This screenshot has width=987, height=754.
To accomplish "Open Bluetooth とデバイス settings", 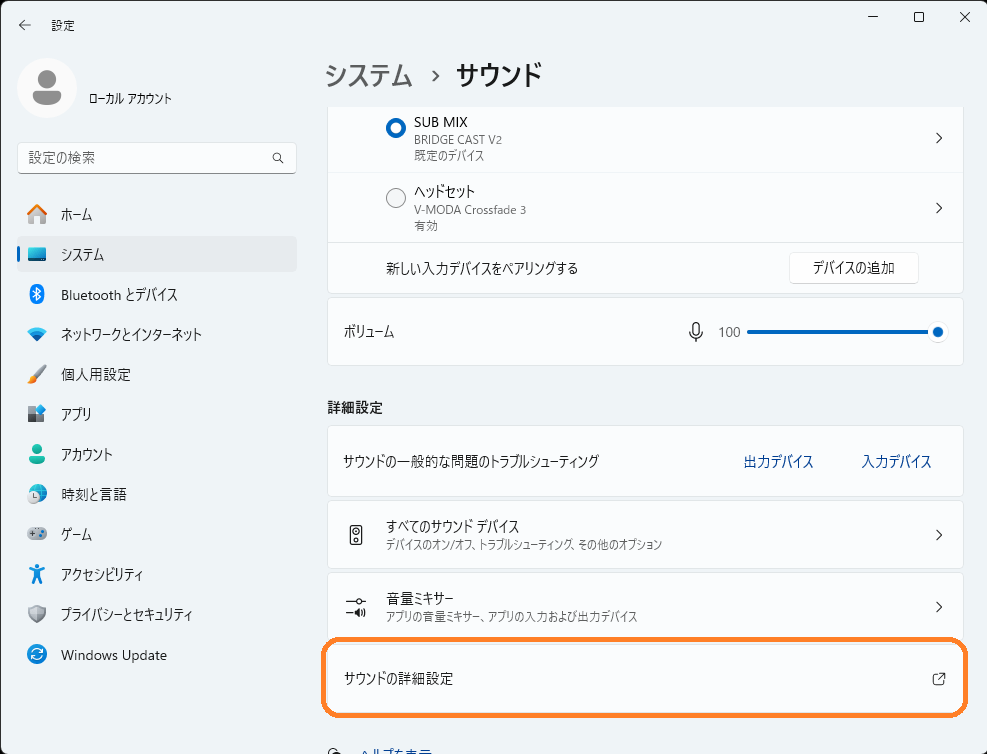I will pos(157,294).
